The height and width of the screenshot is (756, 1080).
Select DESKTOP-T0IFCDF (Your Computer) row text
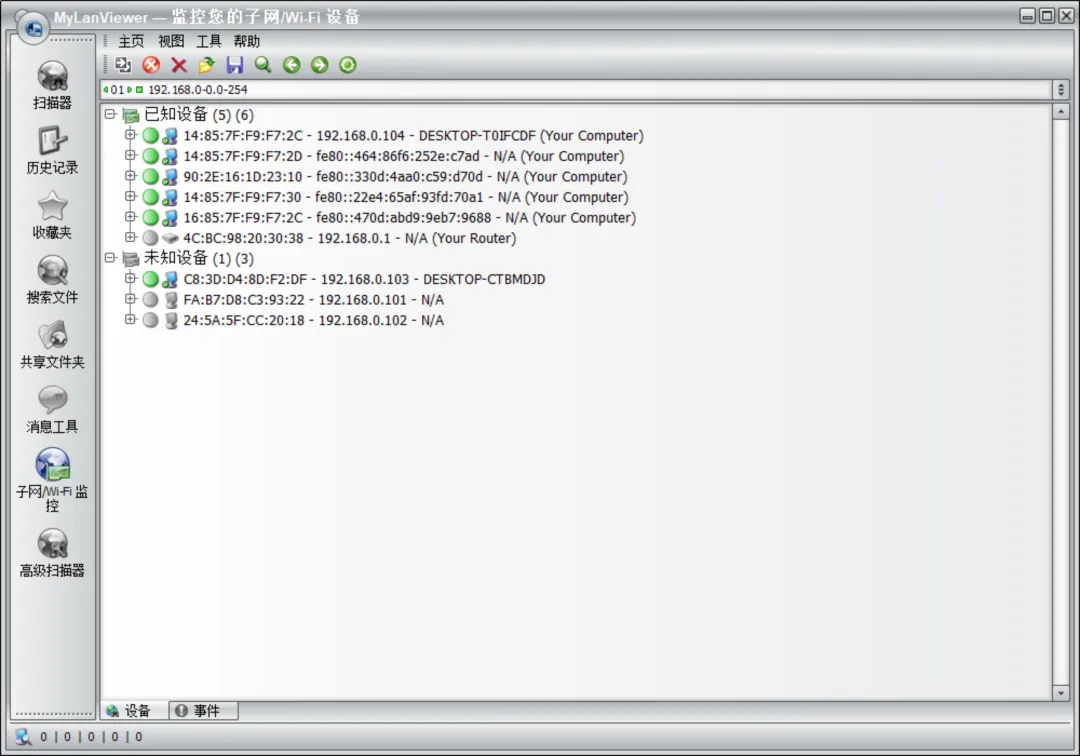pos(413,136)
